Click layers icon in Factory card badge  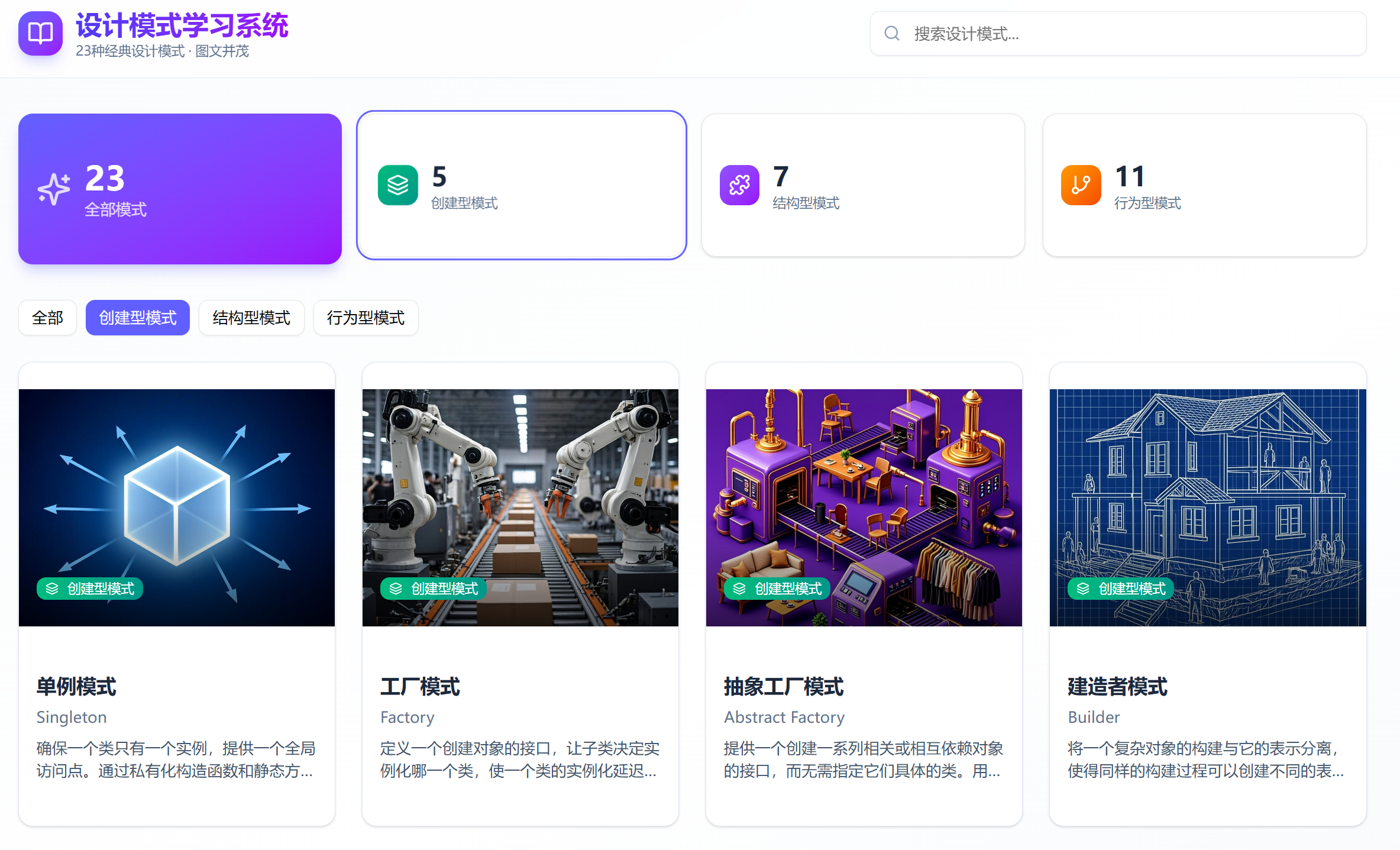point(396,589)
